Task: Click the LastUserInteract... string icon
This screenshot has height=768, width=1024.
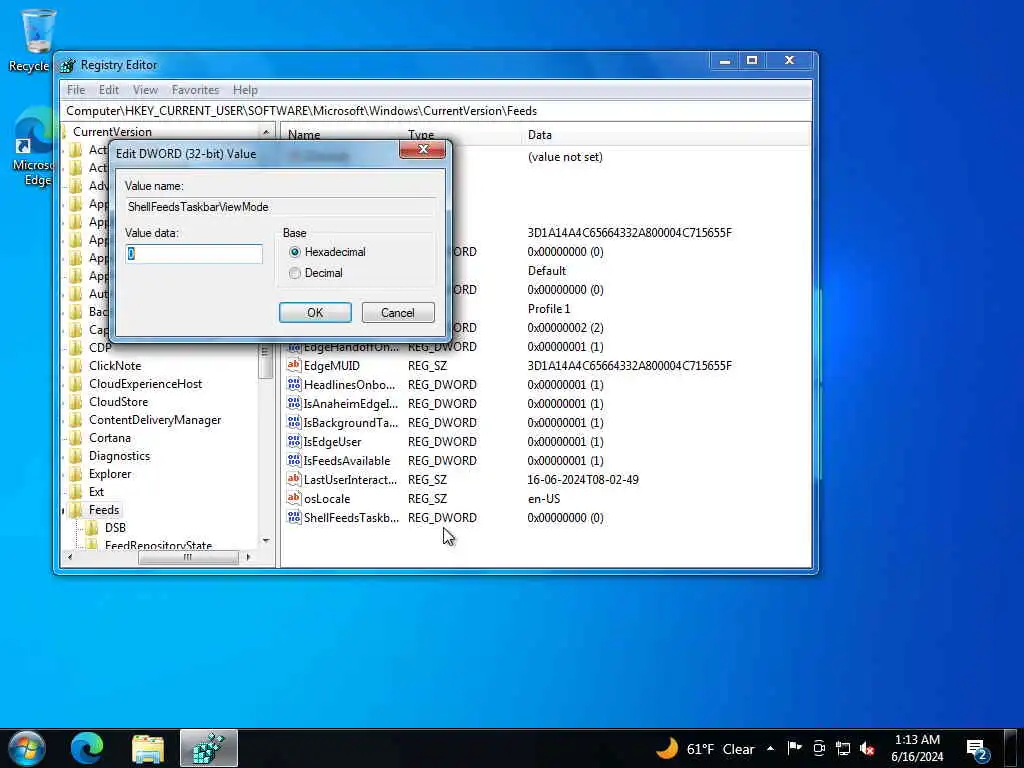Action: tap(294, 479)
